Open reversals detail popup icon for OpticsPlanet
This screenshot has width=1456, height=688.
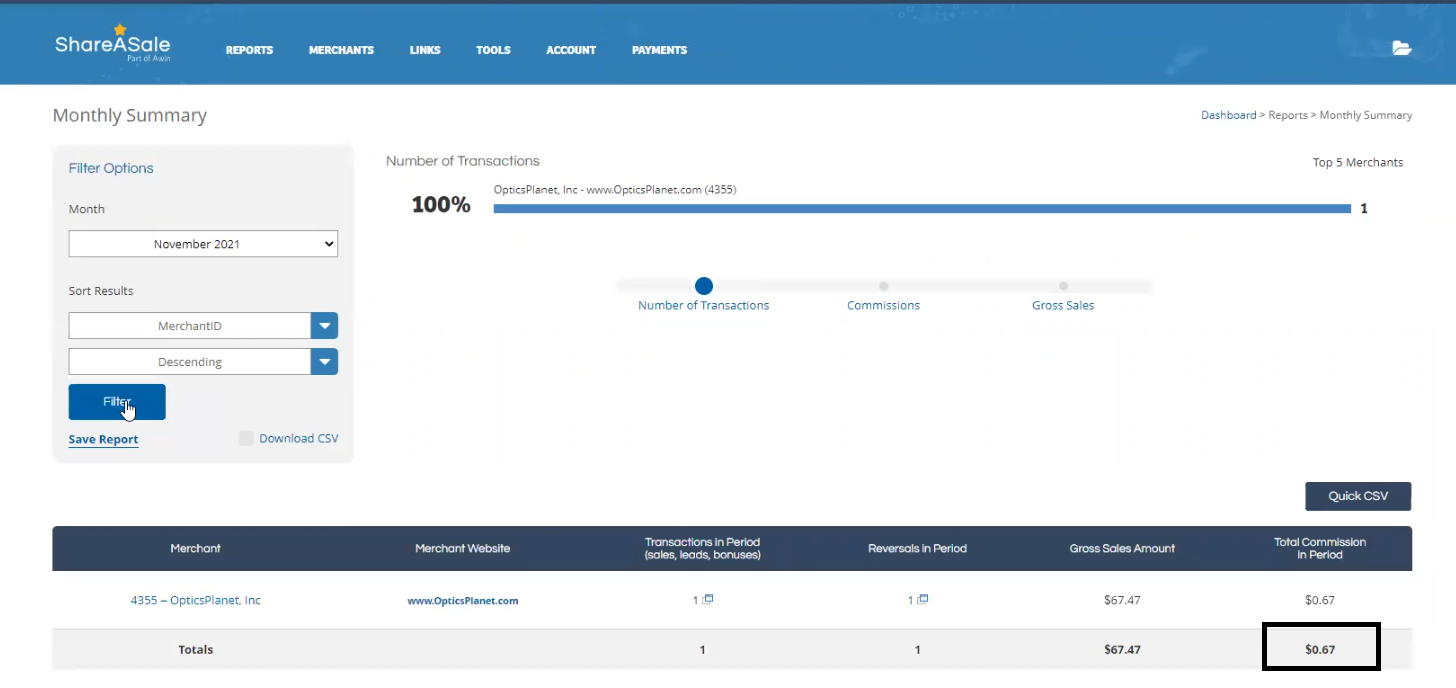[923, 599]
